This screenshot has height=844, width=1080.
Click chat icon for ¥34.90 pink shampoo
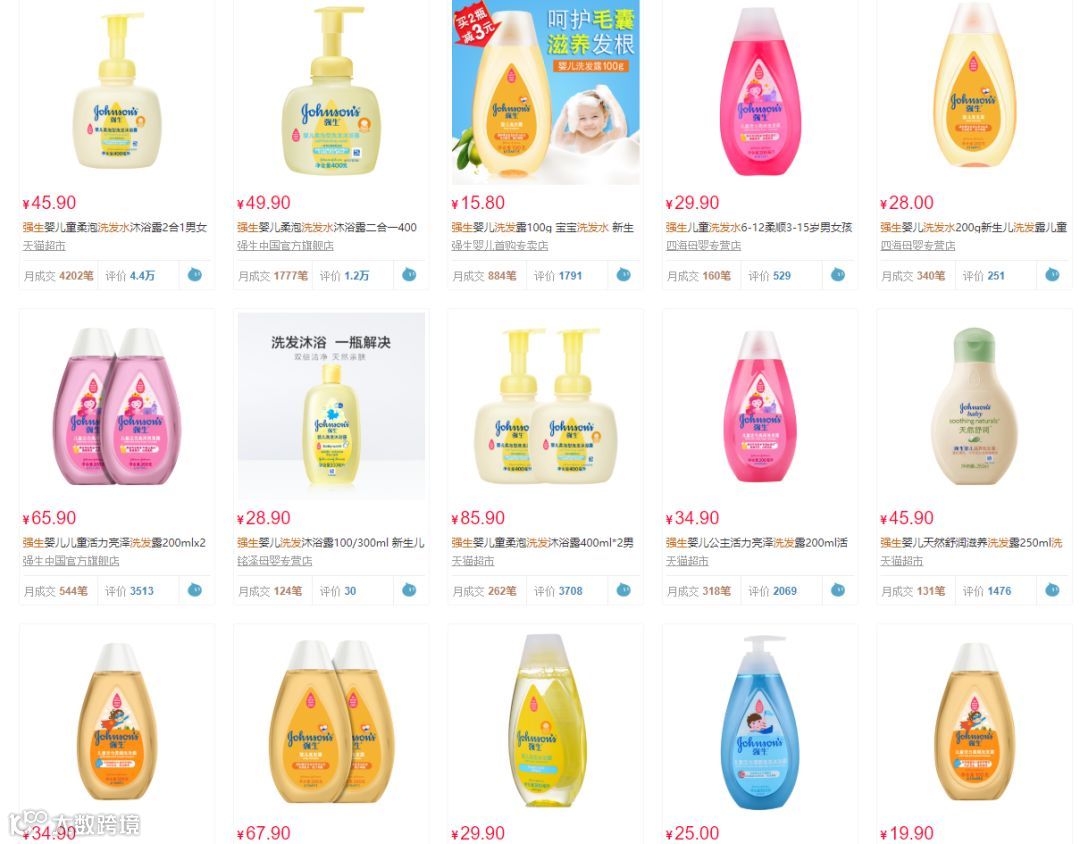coord(838,590)
